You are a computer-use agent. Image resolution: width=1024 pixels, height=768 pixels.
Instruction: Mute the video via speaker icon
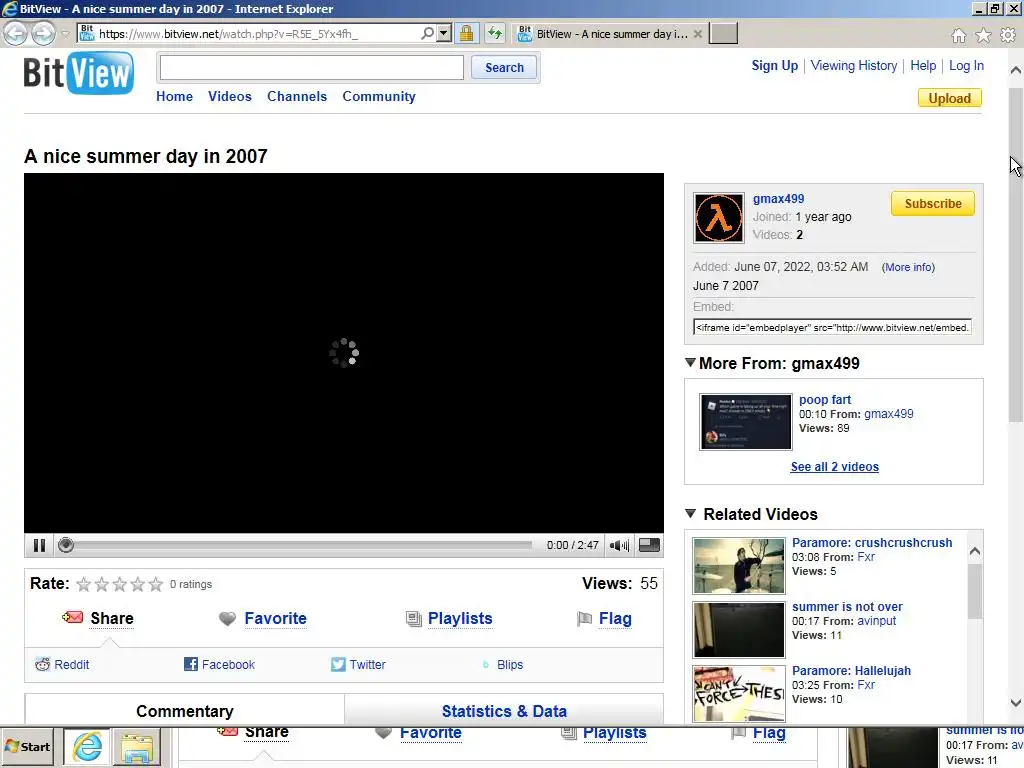[x=619, y=545]
